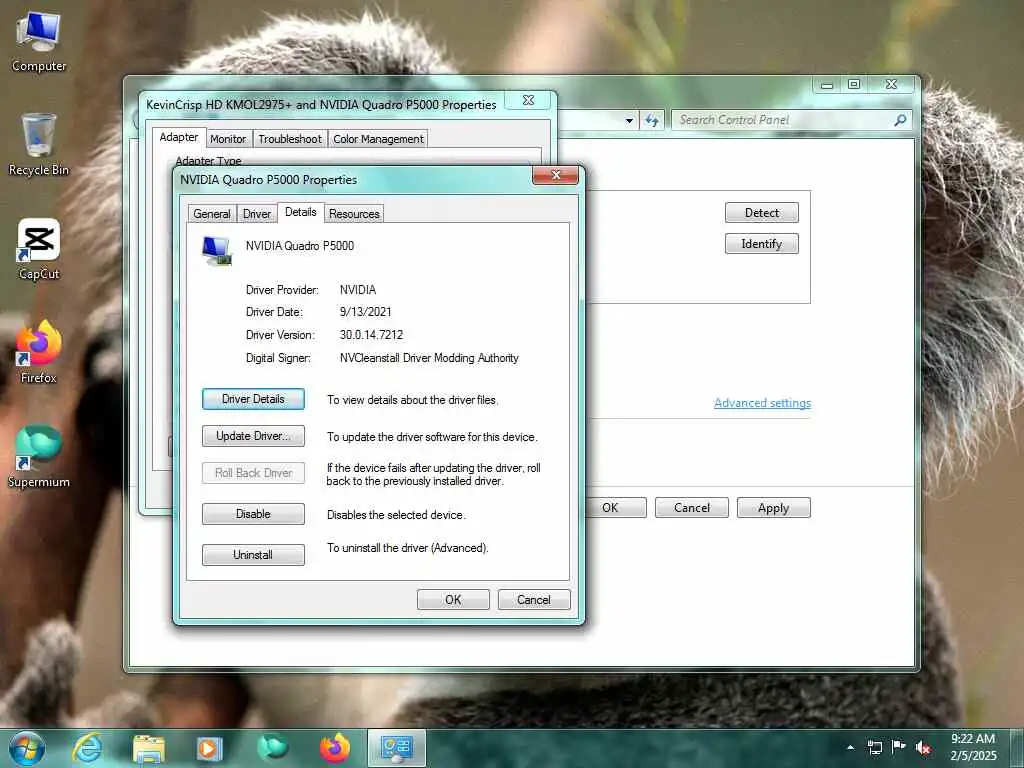Launch Supermium from the desktop shortcut
The image size is (1024, 768).
click(x=39, y=456)
